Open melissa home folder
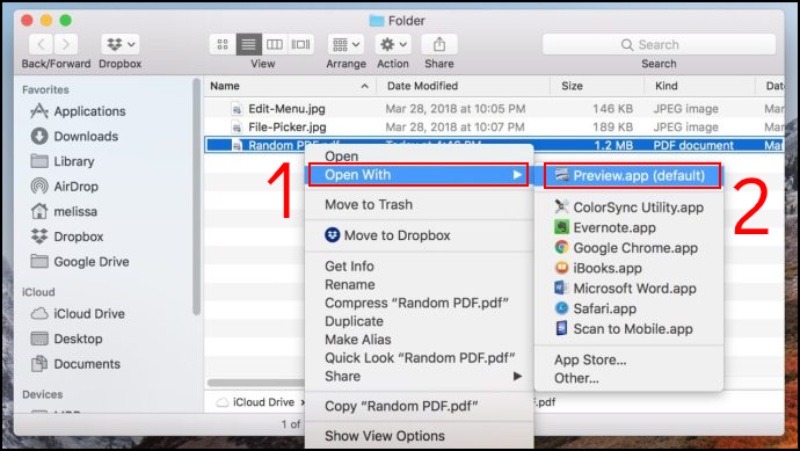800x451 pixels. (64, 211)
